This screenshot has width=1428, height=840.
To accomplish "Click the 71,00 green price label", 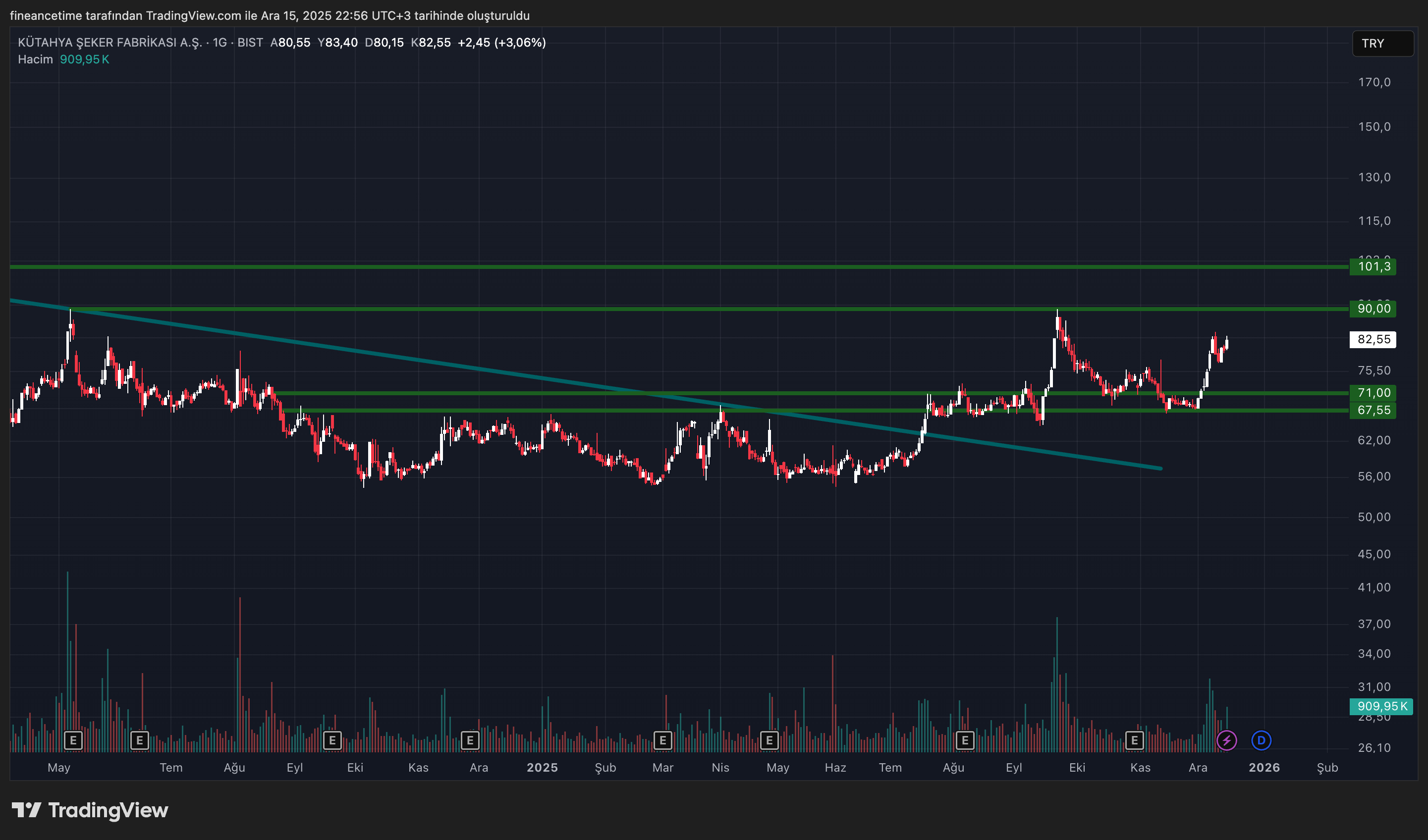I will 1373,393.
